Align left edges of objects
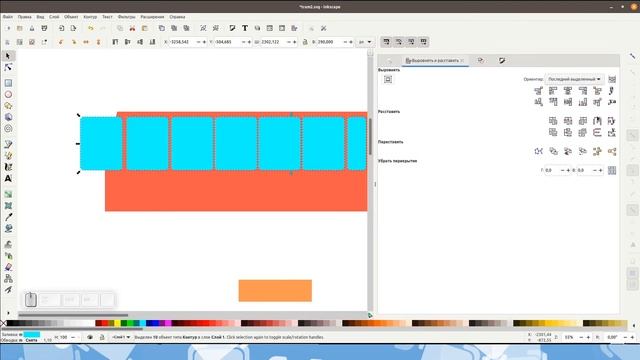Image resolution: width=640 pixels, height=360 pixels. point(553,91)
